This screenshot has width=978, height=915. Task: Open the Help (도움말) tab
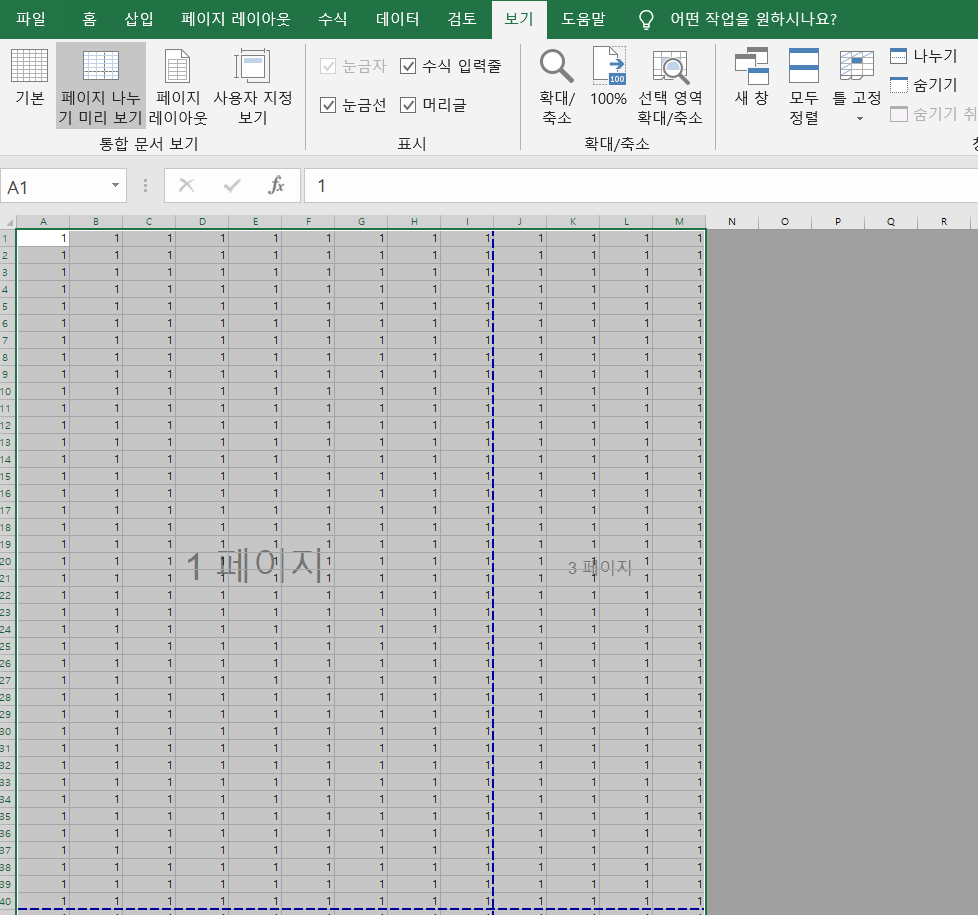[x=583, y=19]
